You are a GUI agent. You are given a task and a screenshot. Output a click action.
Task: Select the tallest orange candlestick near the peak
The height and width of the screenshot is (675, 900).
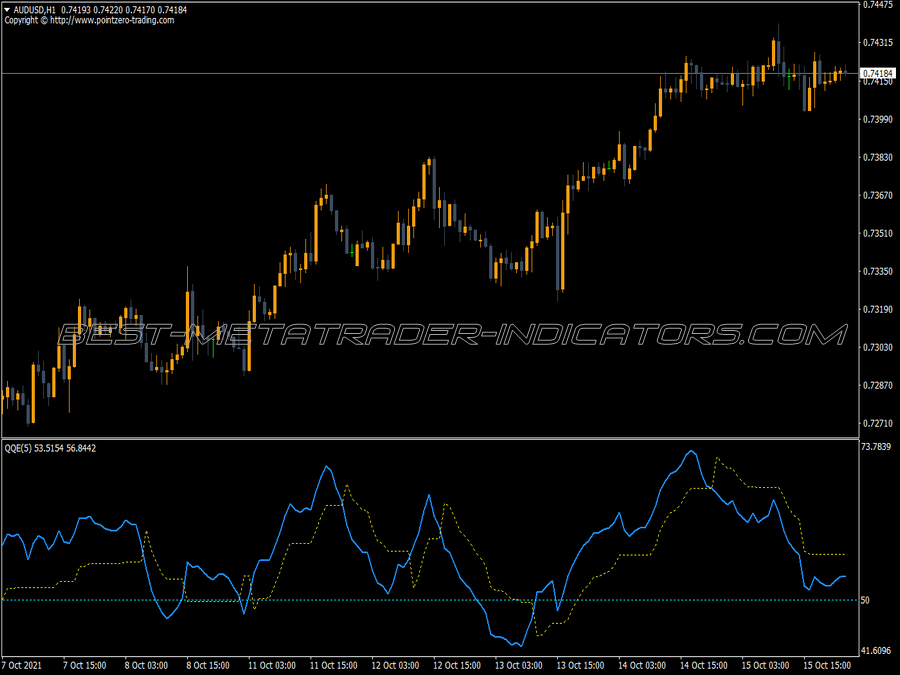[773, 52]
